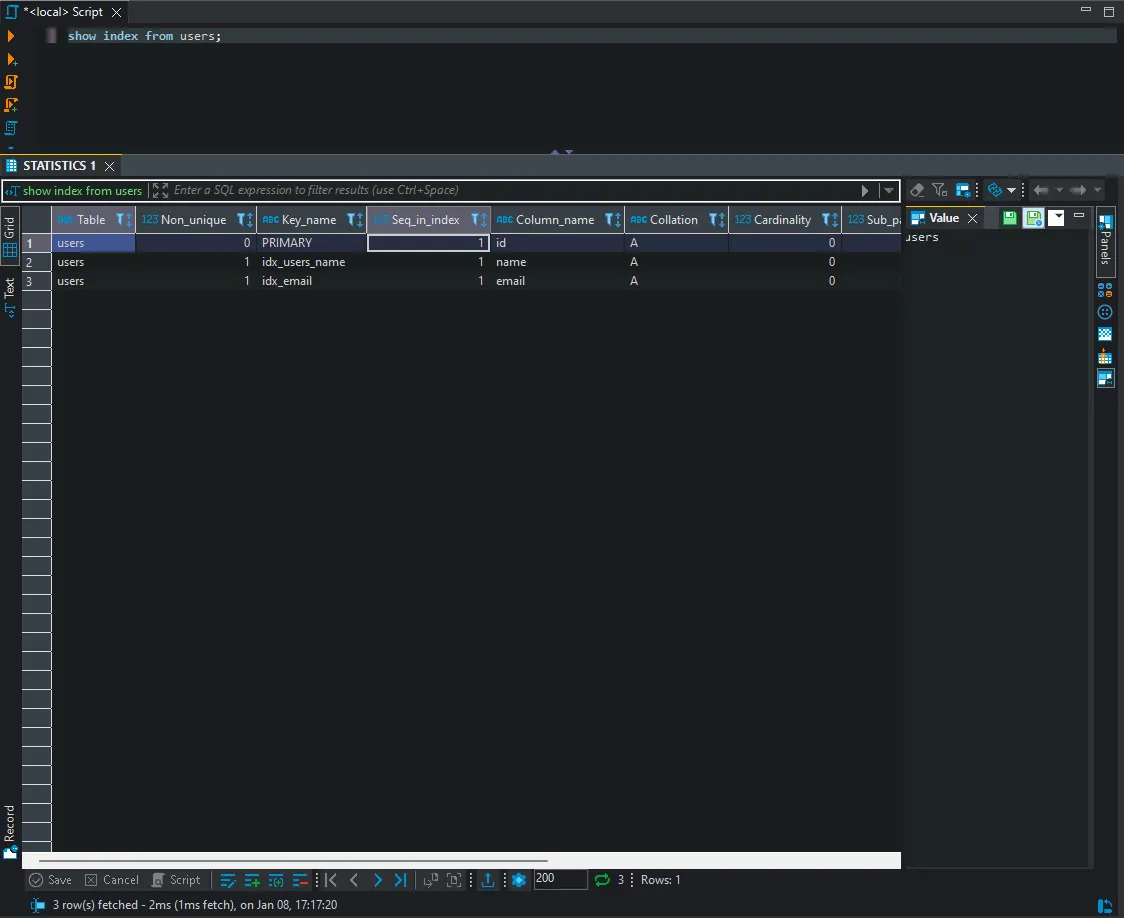Select the STATISTICS 1 result tab

point(58,166)
